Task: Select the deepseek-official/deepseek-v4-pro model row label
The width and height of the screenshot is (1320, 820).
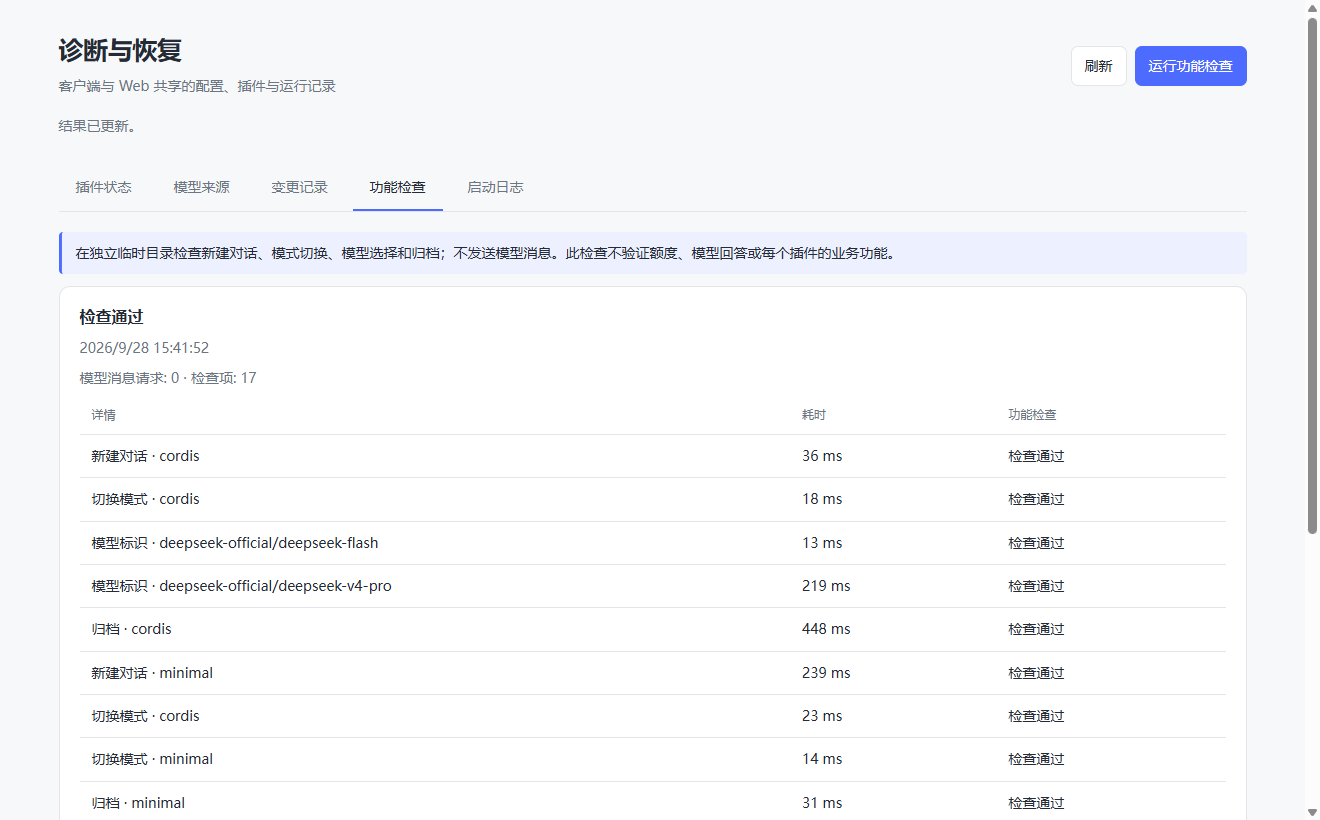Action: (x=242, y=586)
